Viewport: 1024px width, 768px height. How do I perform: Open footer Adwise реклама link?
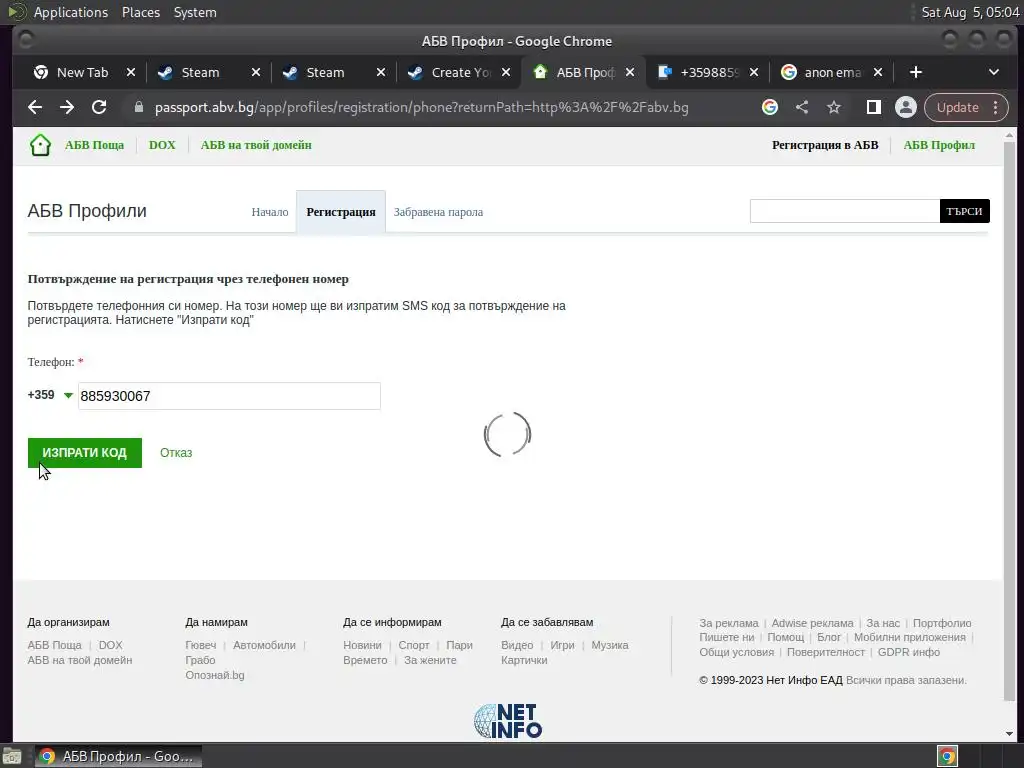click(x=812, y=623)
